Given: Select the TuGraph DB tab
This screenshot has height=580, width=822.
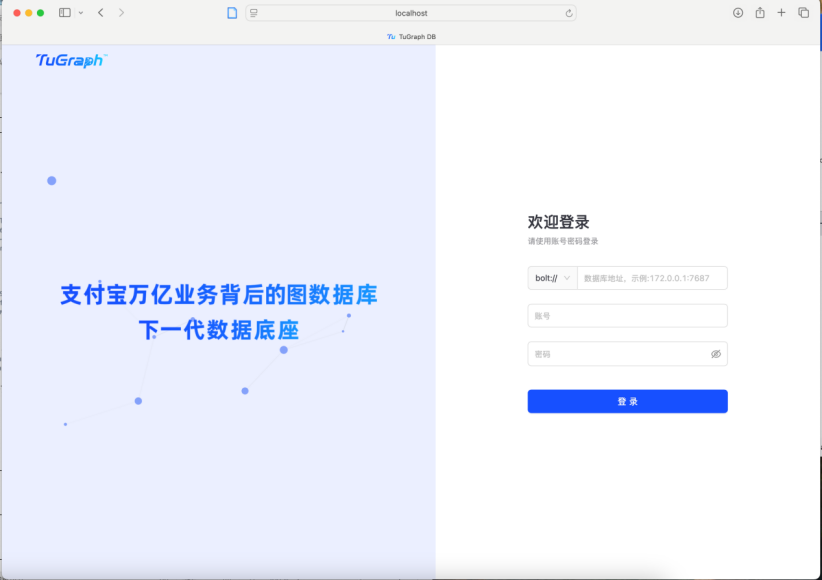Looking at the screenshot, I should [411, 37].
